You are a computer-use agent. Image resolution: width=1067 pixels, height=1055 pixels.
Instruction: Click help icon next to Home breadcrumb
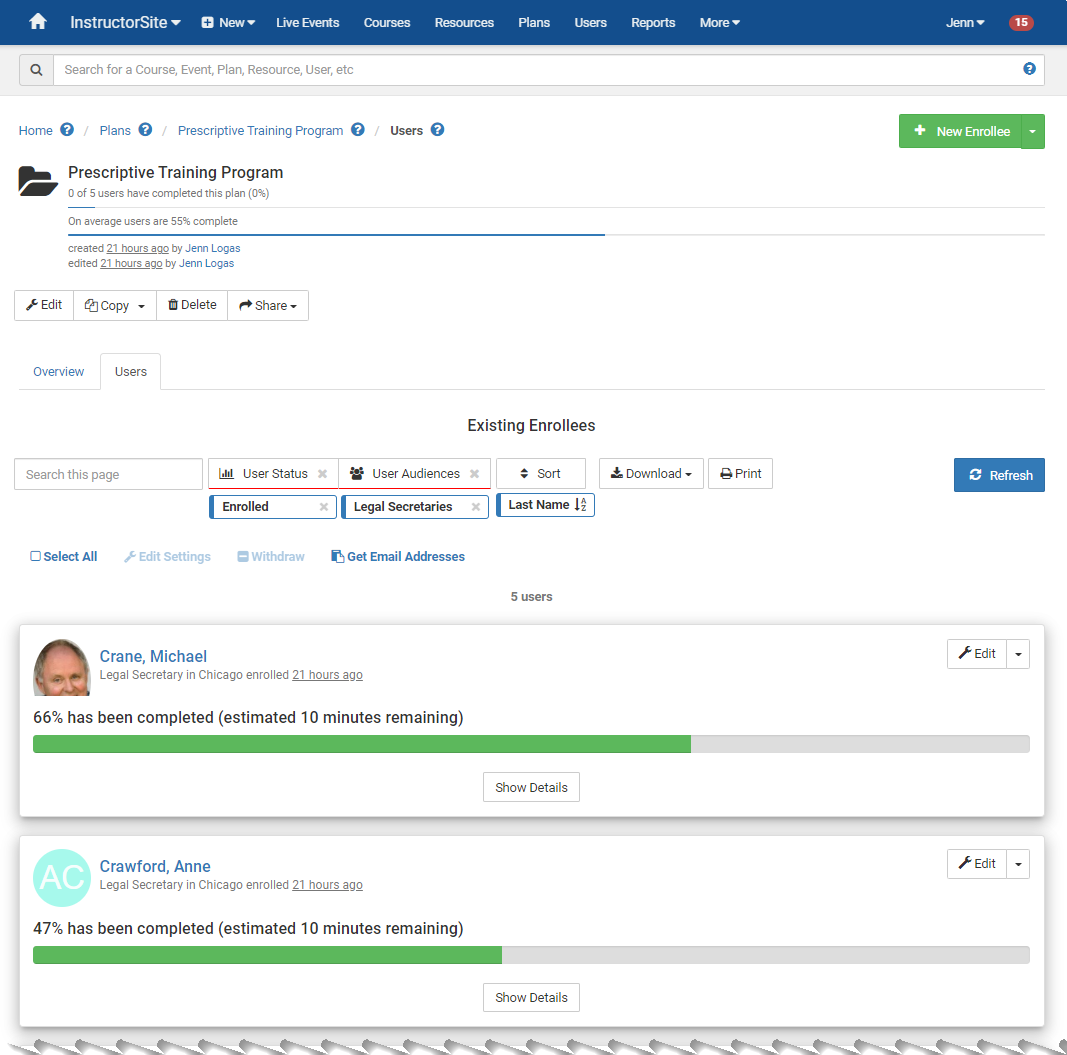pos(67,129)
